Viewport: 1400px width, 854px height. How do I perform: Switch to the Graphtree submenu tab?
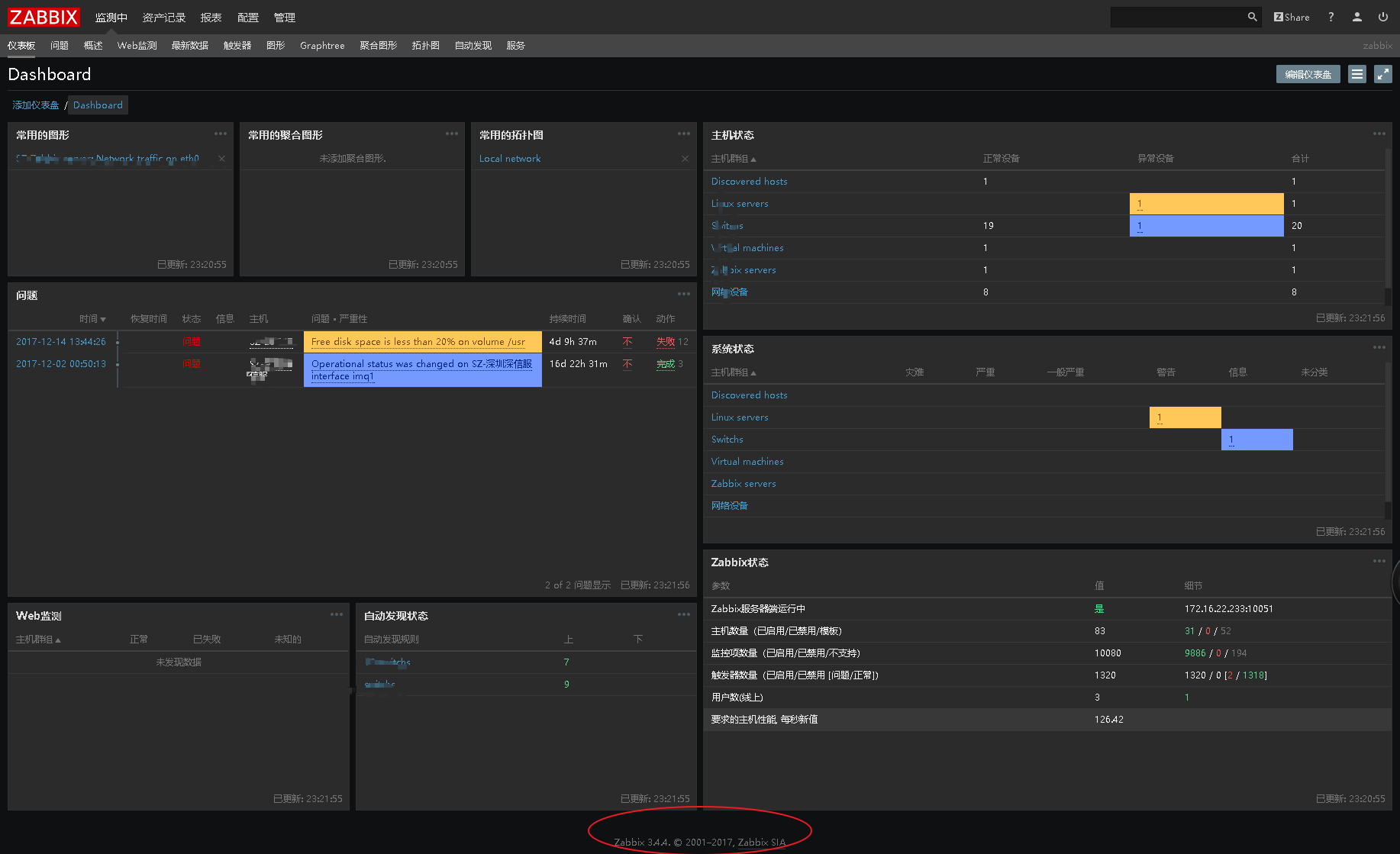click(322, 46)
